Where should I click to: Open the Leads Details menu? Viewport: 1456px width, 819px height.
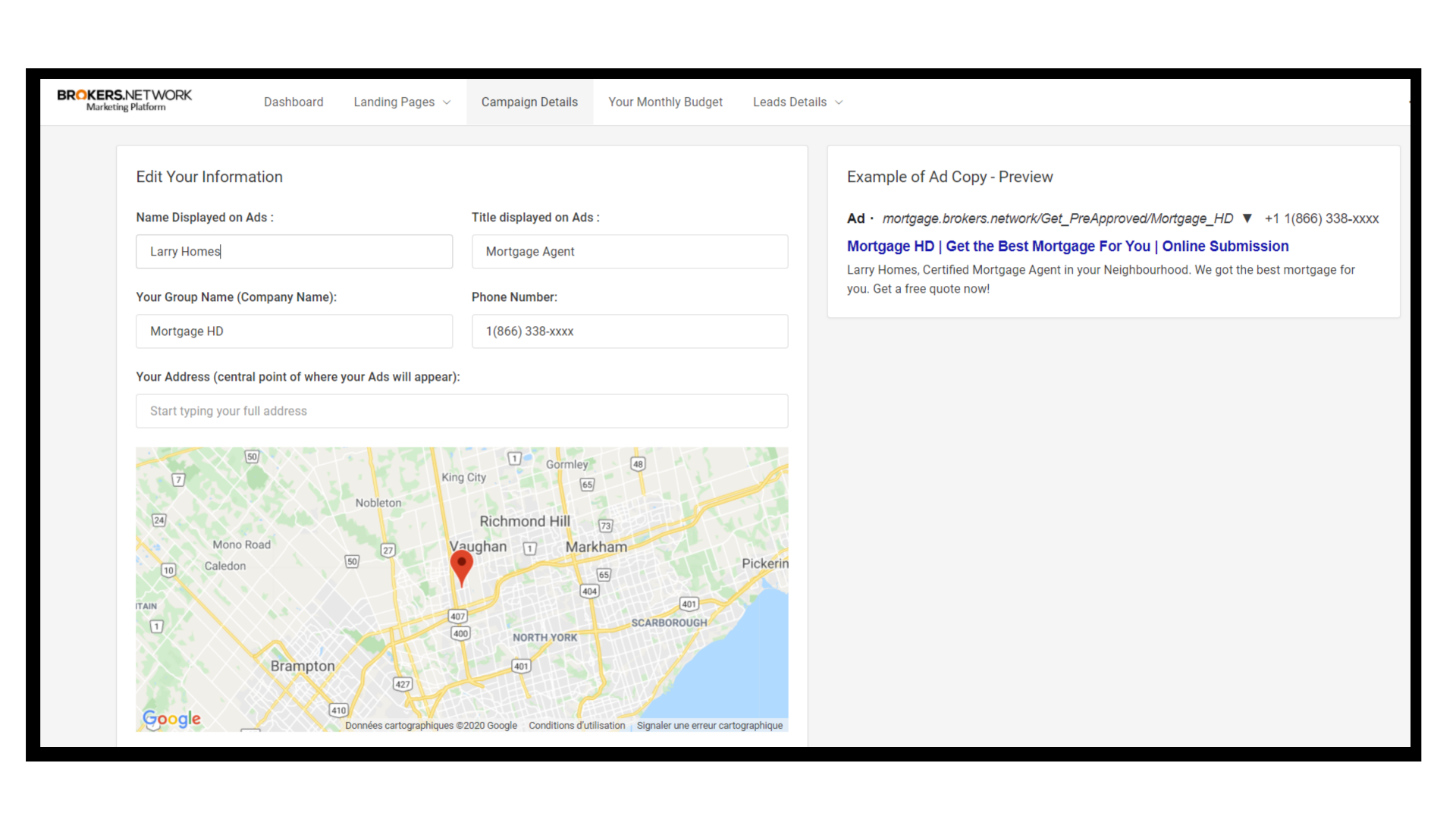[x=797, y=102]
